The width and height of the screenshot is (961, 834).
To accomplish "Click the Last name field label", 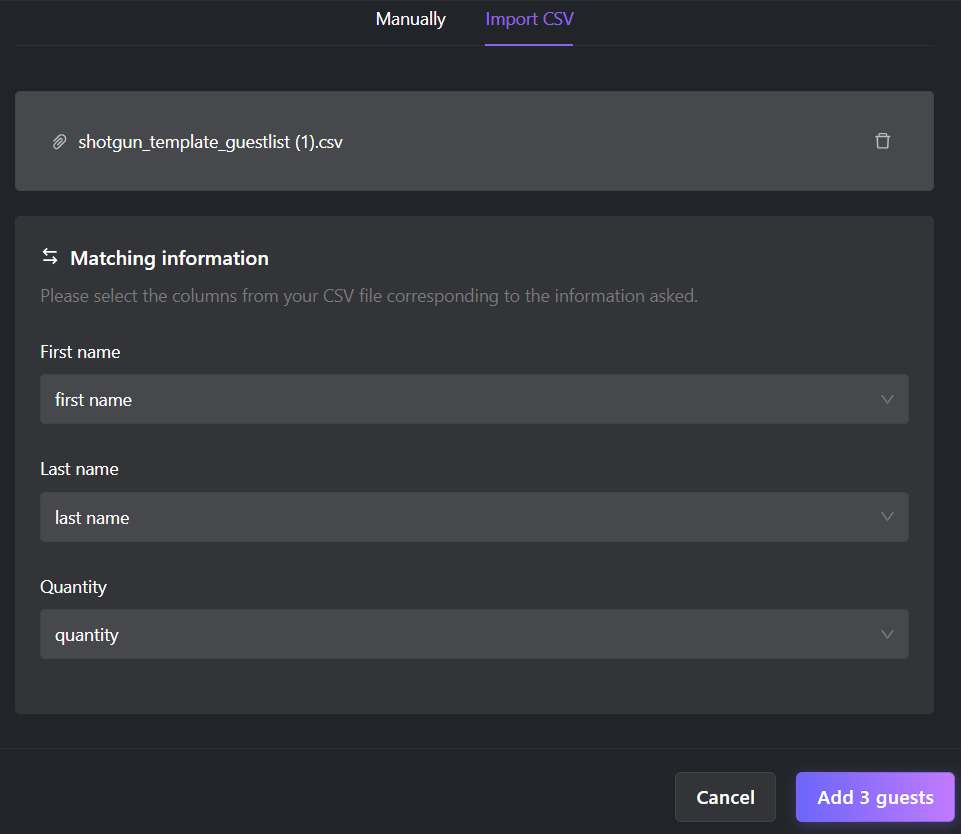I will click(79, 469).
